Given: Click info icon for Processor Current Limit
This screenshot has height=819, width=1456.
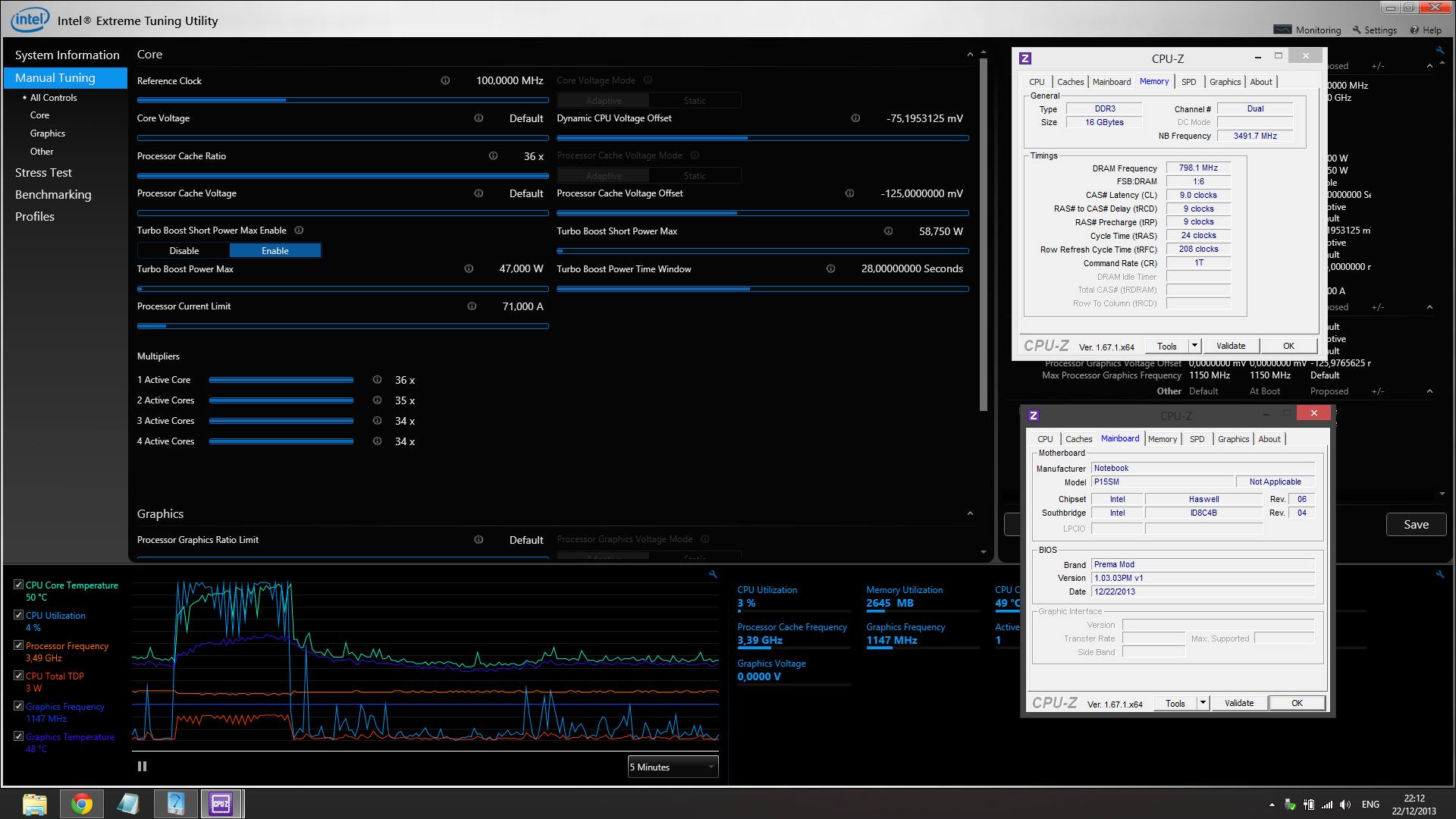Looking at the screenshot, I should 472,306.
